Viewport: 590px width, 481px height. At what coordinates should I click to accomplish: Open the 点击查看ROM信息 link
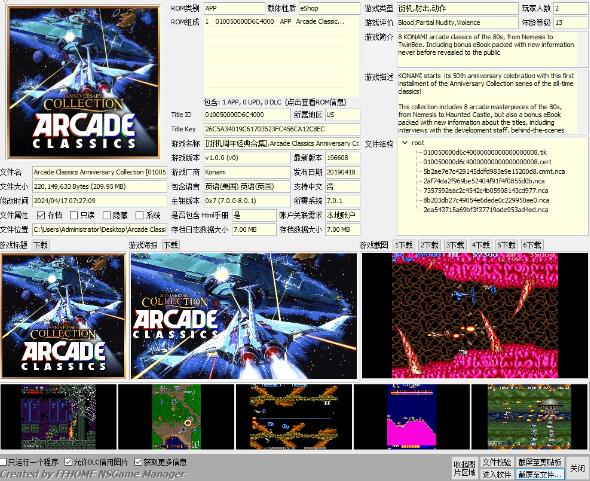pos(316,102)
